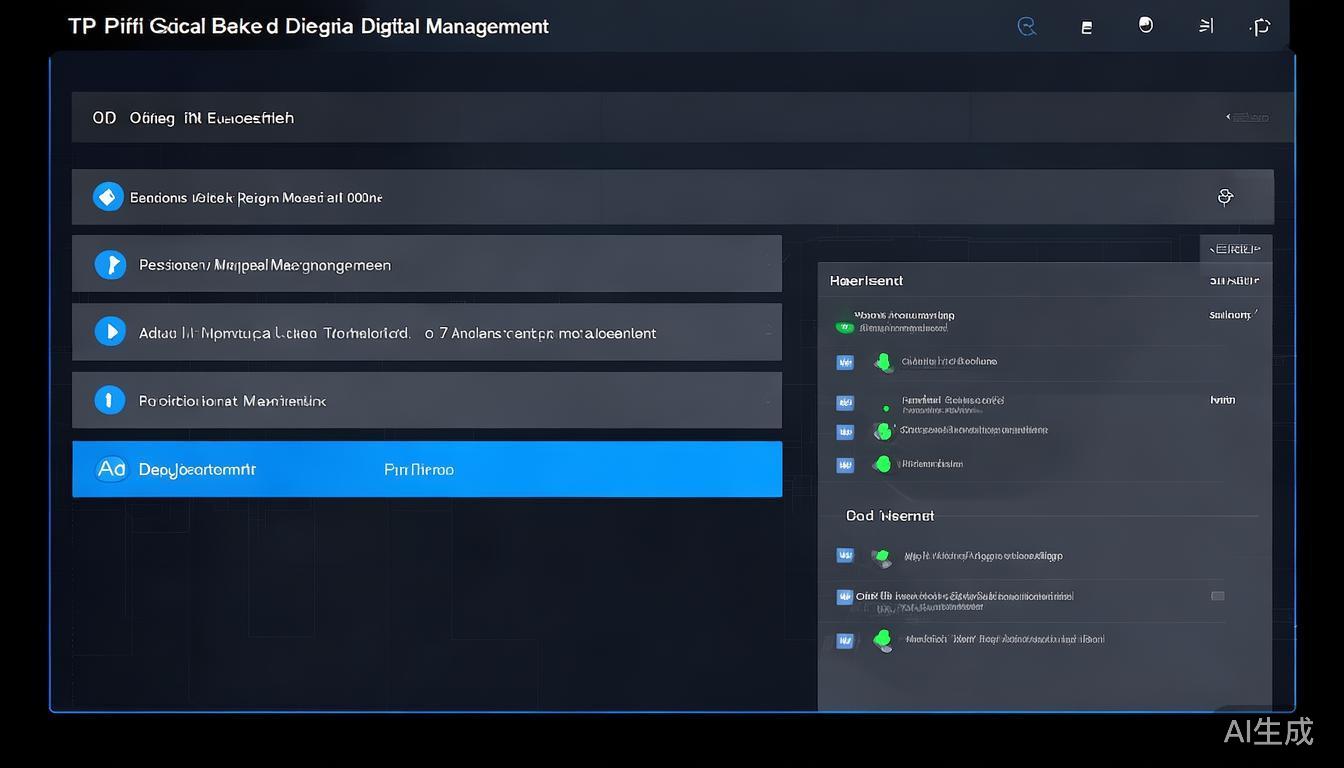Click the play icon beside the Adiuo row
1344x768 pixels.
pyautogui.click(x=110, y=331)
